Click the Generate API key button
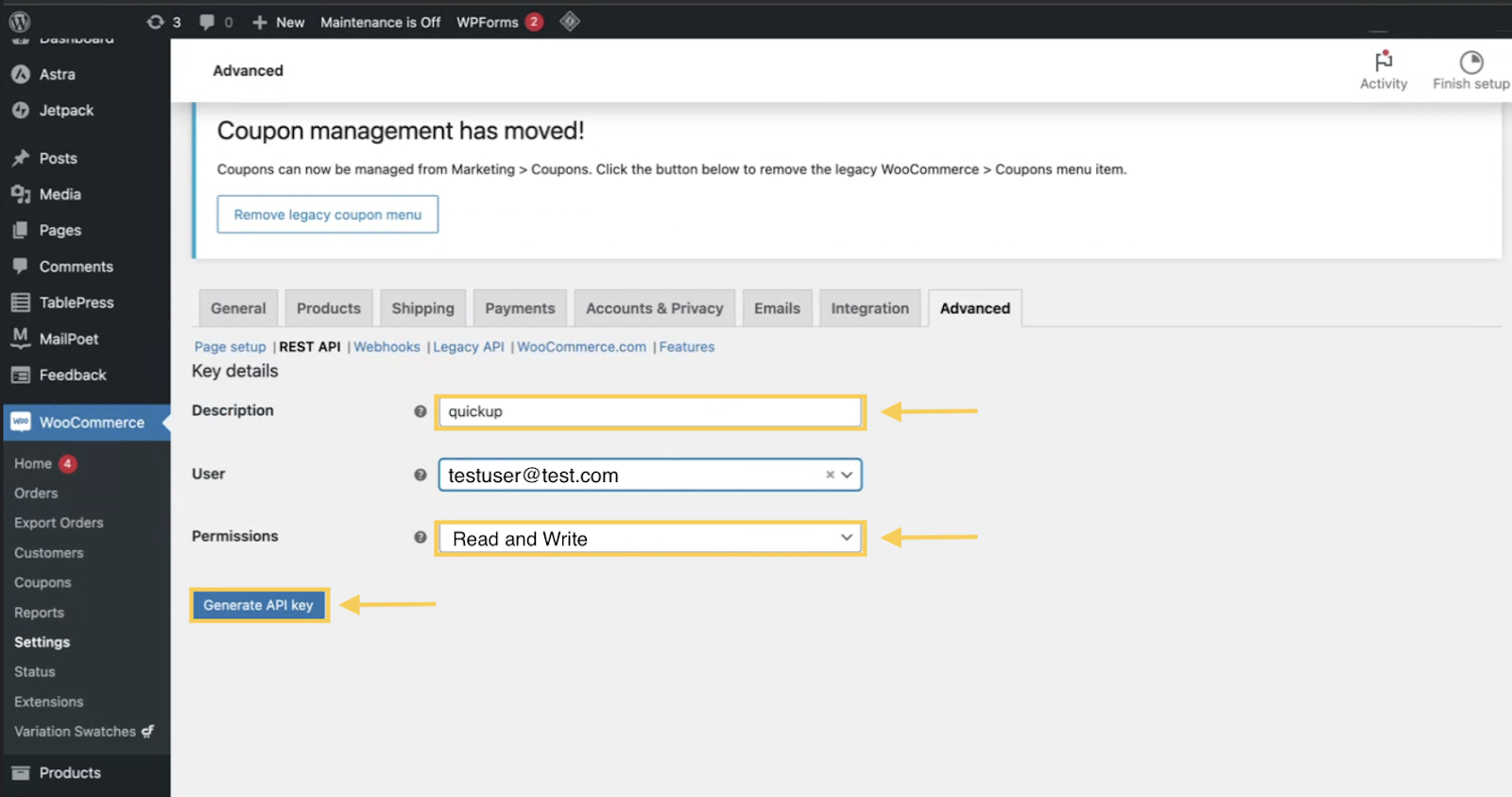This screenshot has width=1512, height=797. 258,605
